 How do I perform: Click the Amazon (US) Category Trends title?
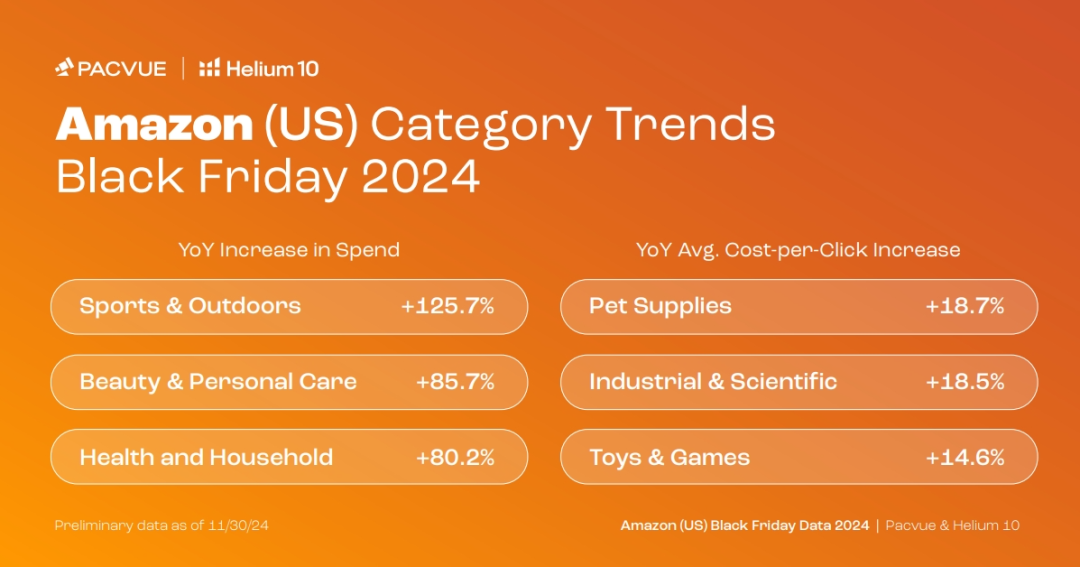click(x=415, y=125)
